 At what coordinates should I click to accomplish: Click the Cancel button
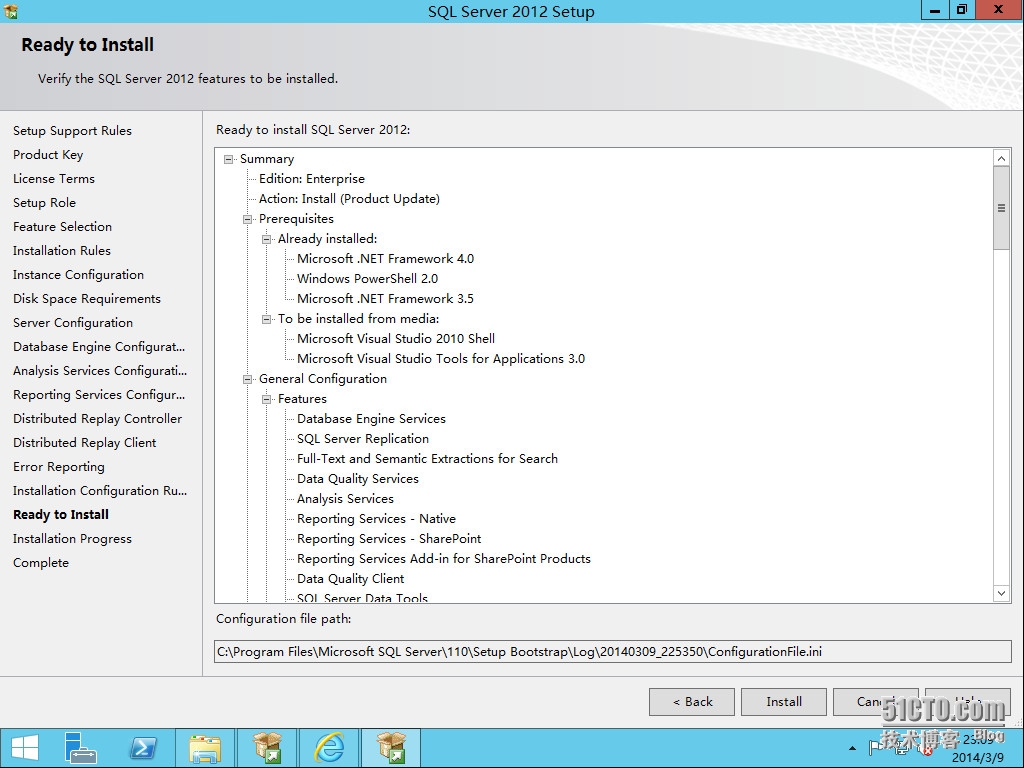tap(876, 701)
